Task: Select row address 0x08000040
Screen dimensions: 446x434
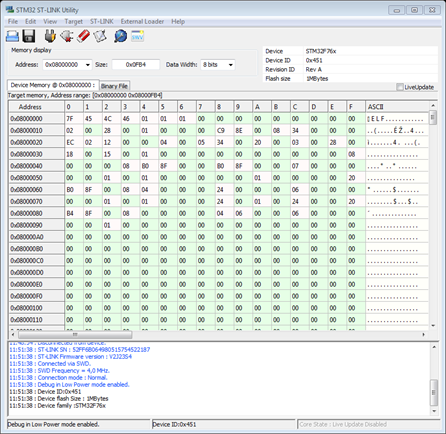Action: click(x=36, y=166)
